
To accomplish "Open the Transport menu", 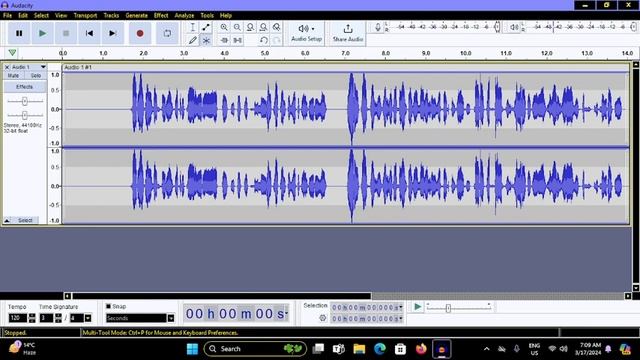I will [x=85, y=16].
